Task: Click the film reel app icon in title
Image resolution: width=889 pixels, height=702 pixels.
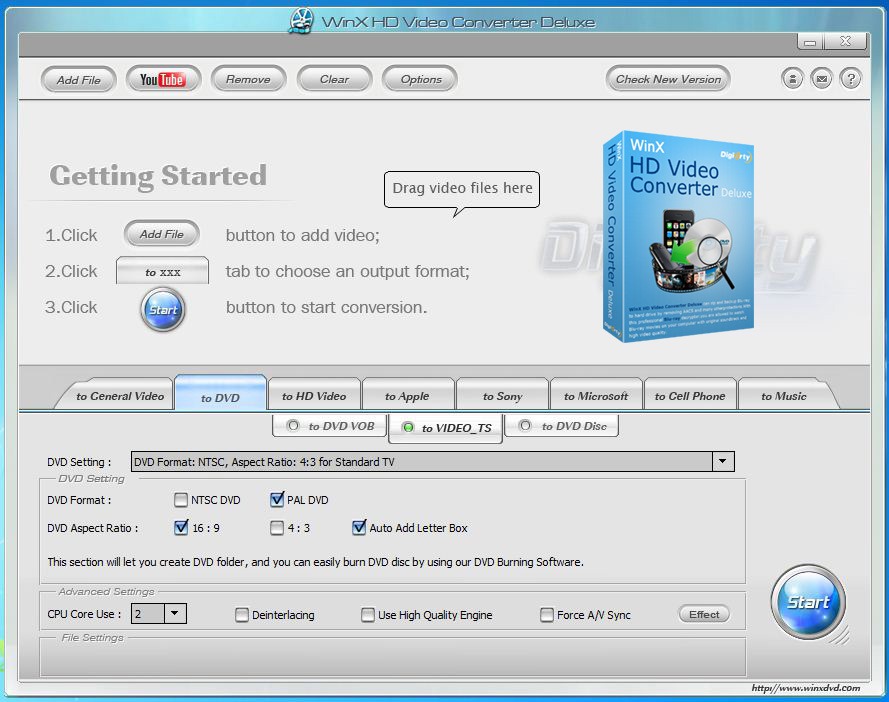Action: coord(302,22)
